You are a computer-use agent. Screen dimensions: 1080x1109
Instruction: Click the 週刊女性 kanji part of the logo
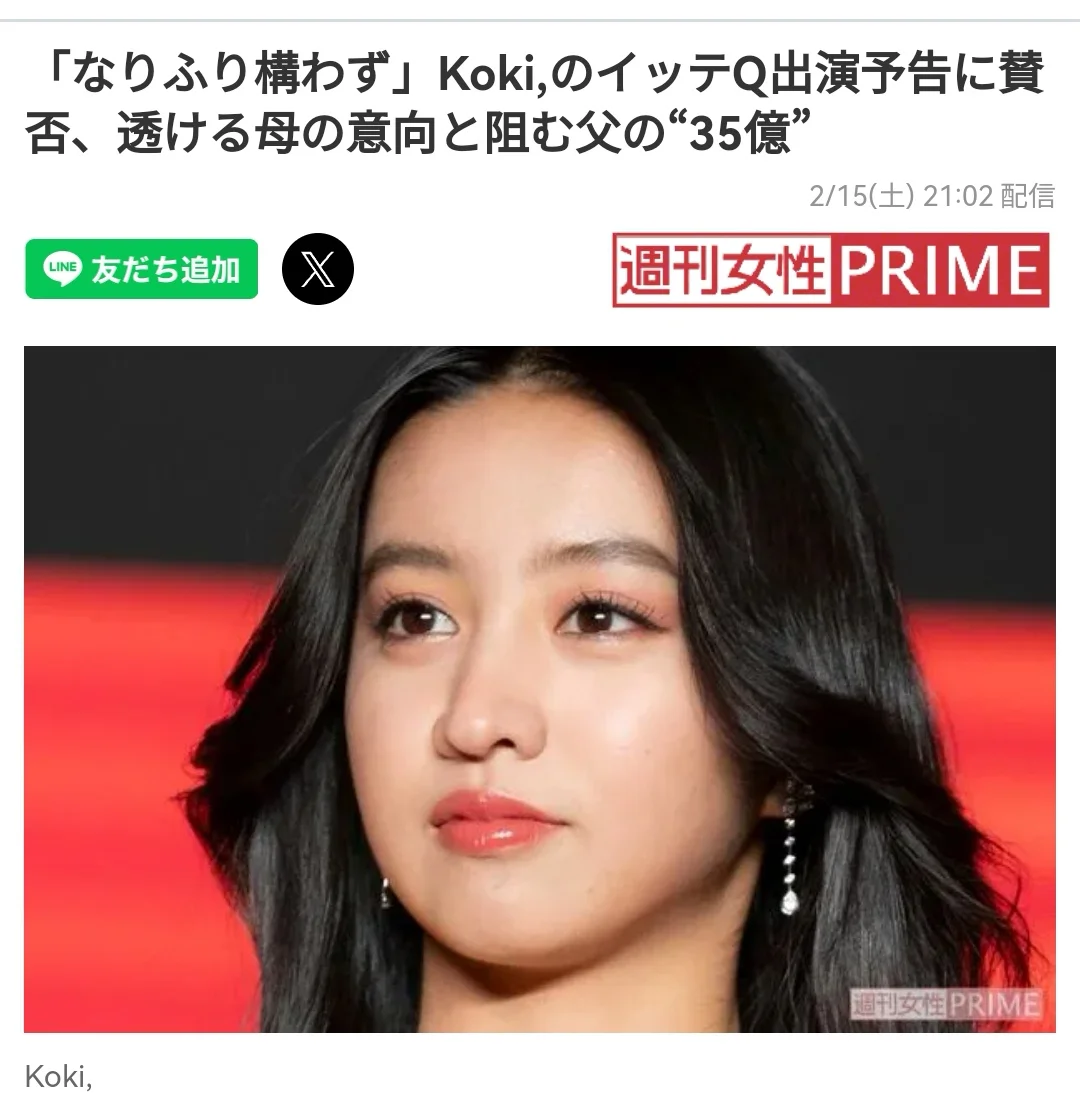pos(722,270)
